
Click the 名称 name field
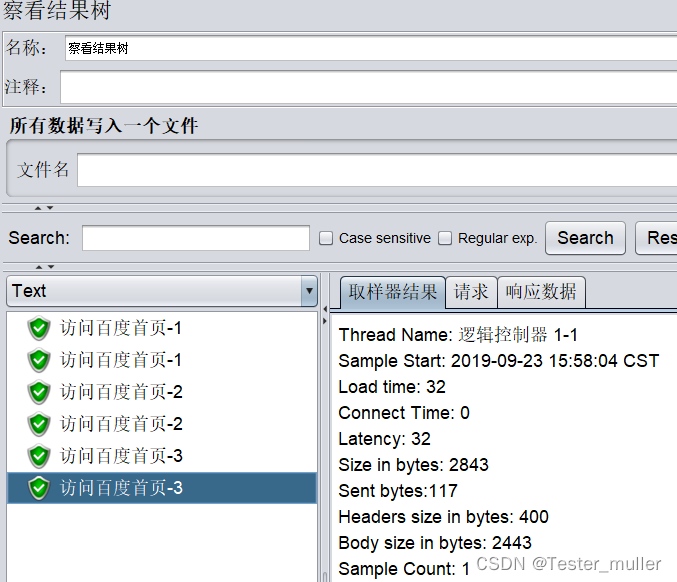[x=371, y=48]
